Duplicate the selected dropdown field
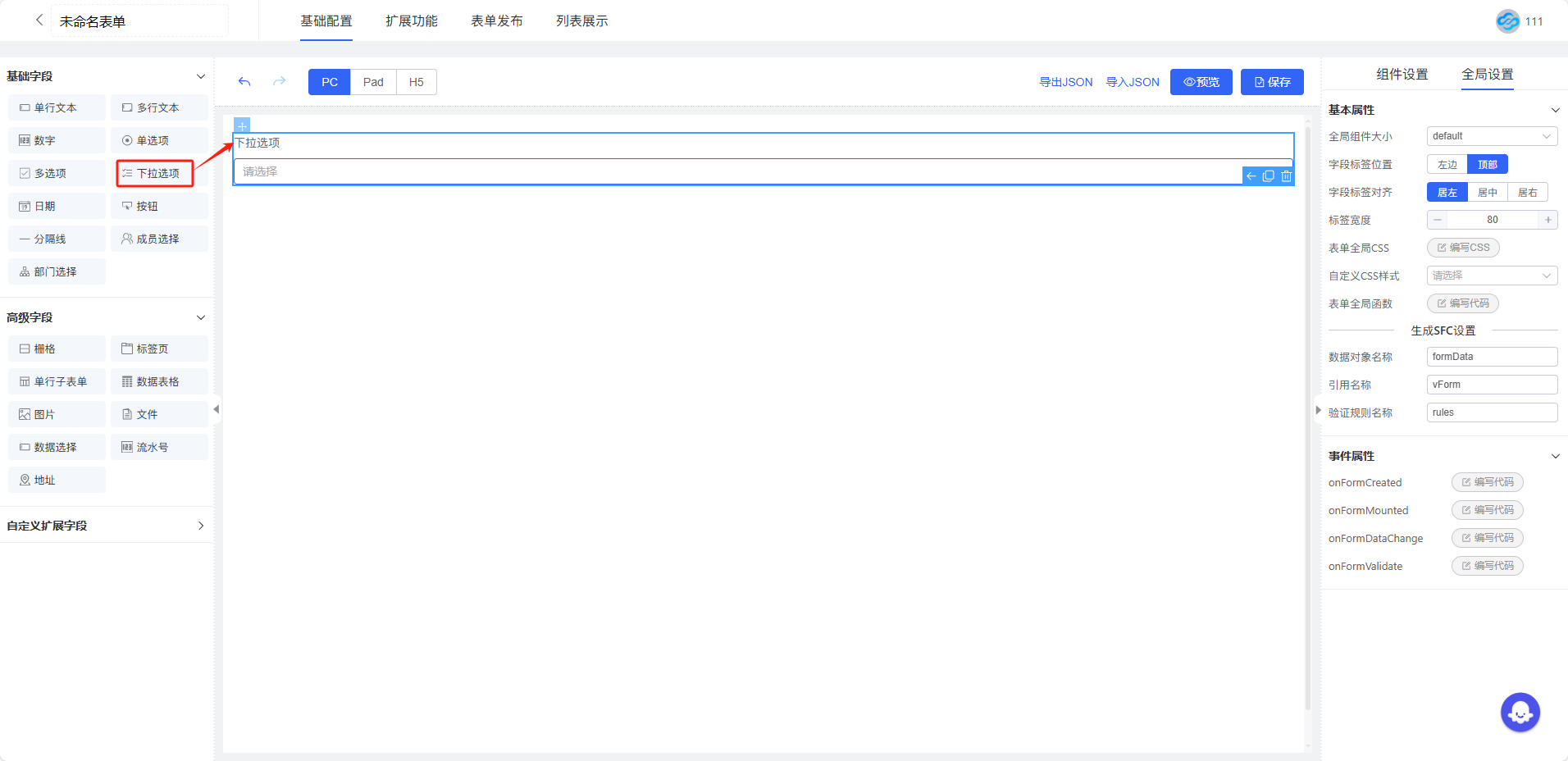This screenshot has height=761, width=1568. coord(1269,176)
